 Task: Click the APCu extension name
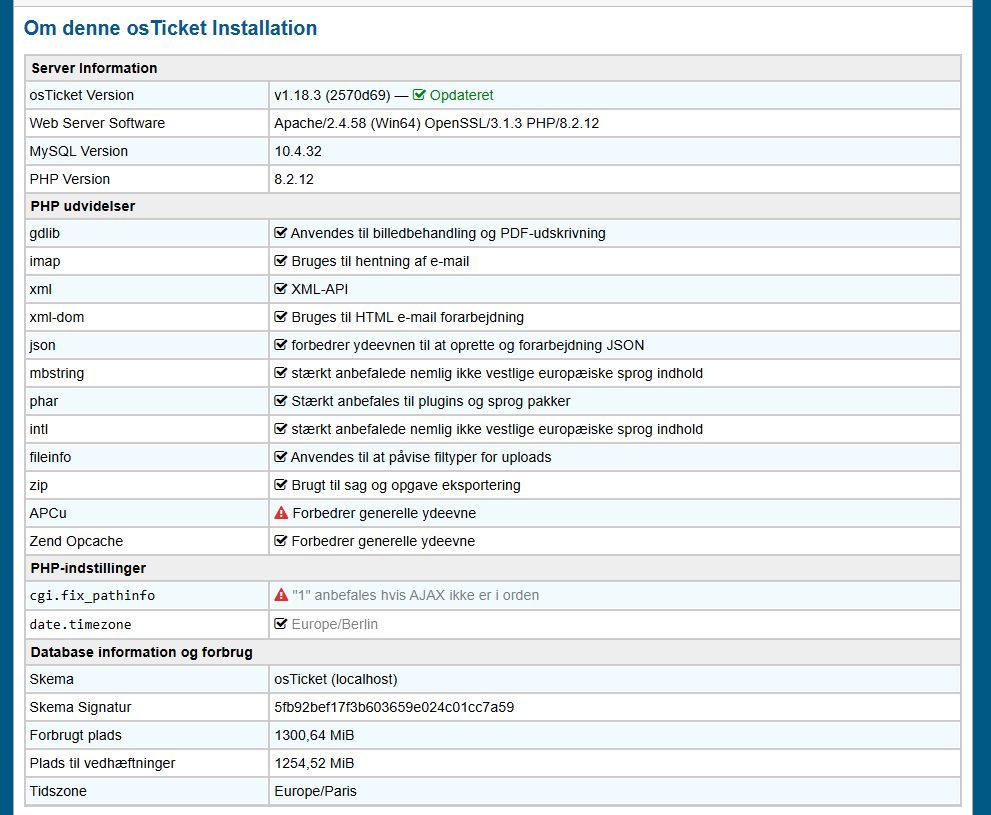[48, 513]
